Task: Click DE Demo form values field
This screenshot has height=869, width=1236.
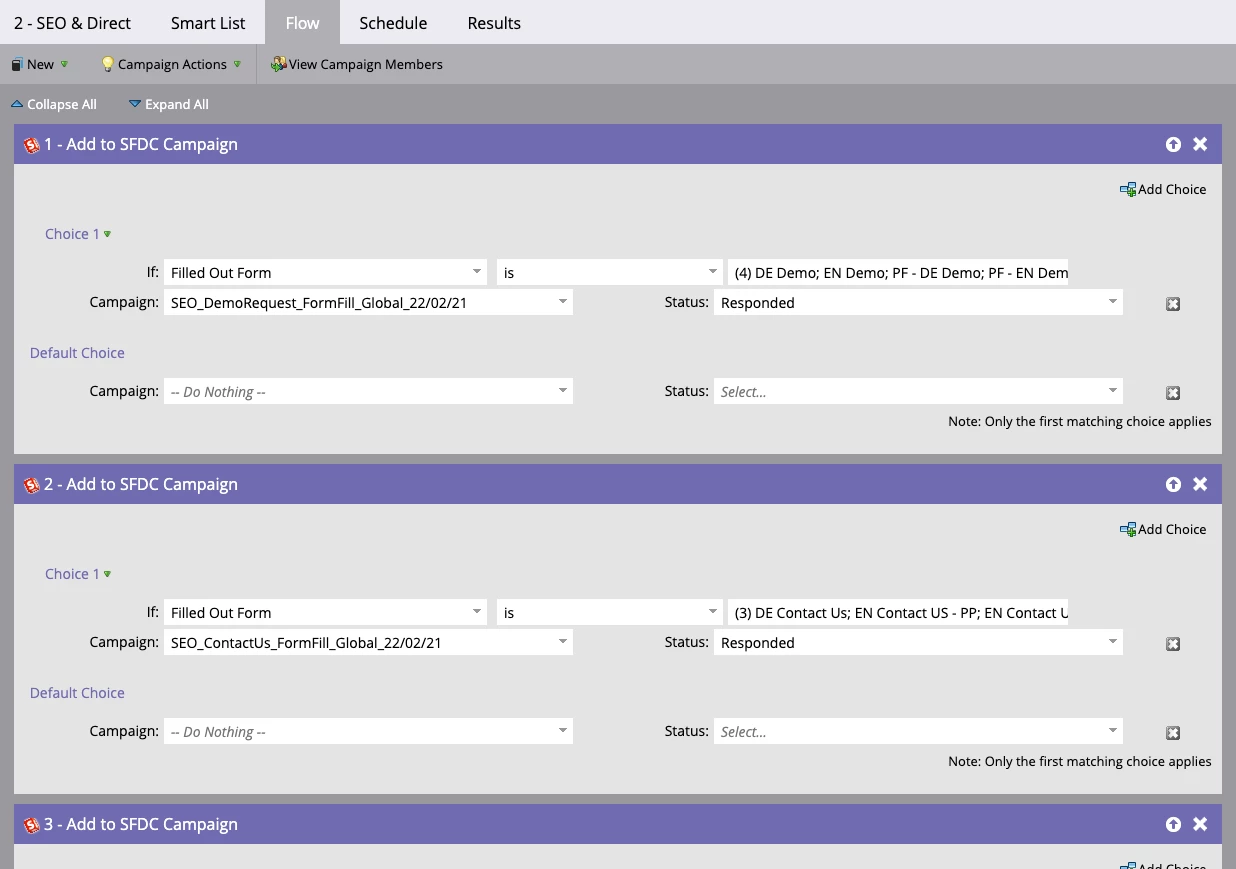Action: click(898, 272)
